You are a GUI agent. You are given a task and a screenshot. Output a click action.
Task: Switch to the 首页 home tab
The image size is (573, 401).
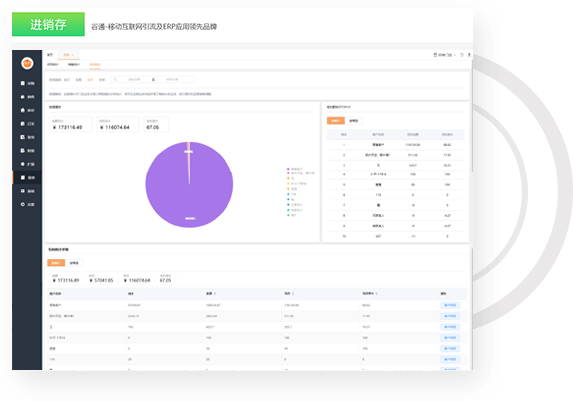(x=50, y=55)
